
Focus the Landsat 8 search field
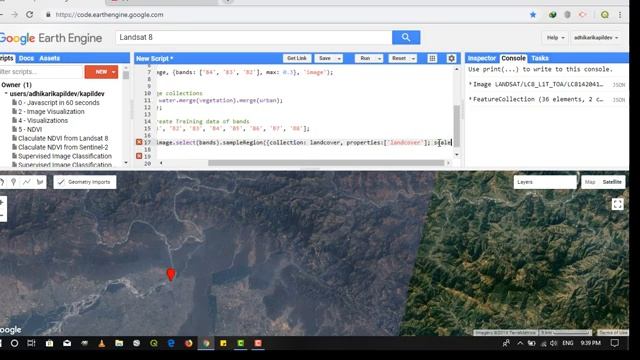click(x=254, y=38)
